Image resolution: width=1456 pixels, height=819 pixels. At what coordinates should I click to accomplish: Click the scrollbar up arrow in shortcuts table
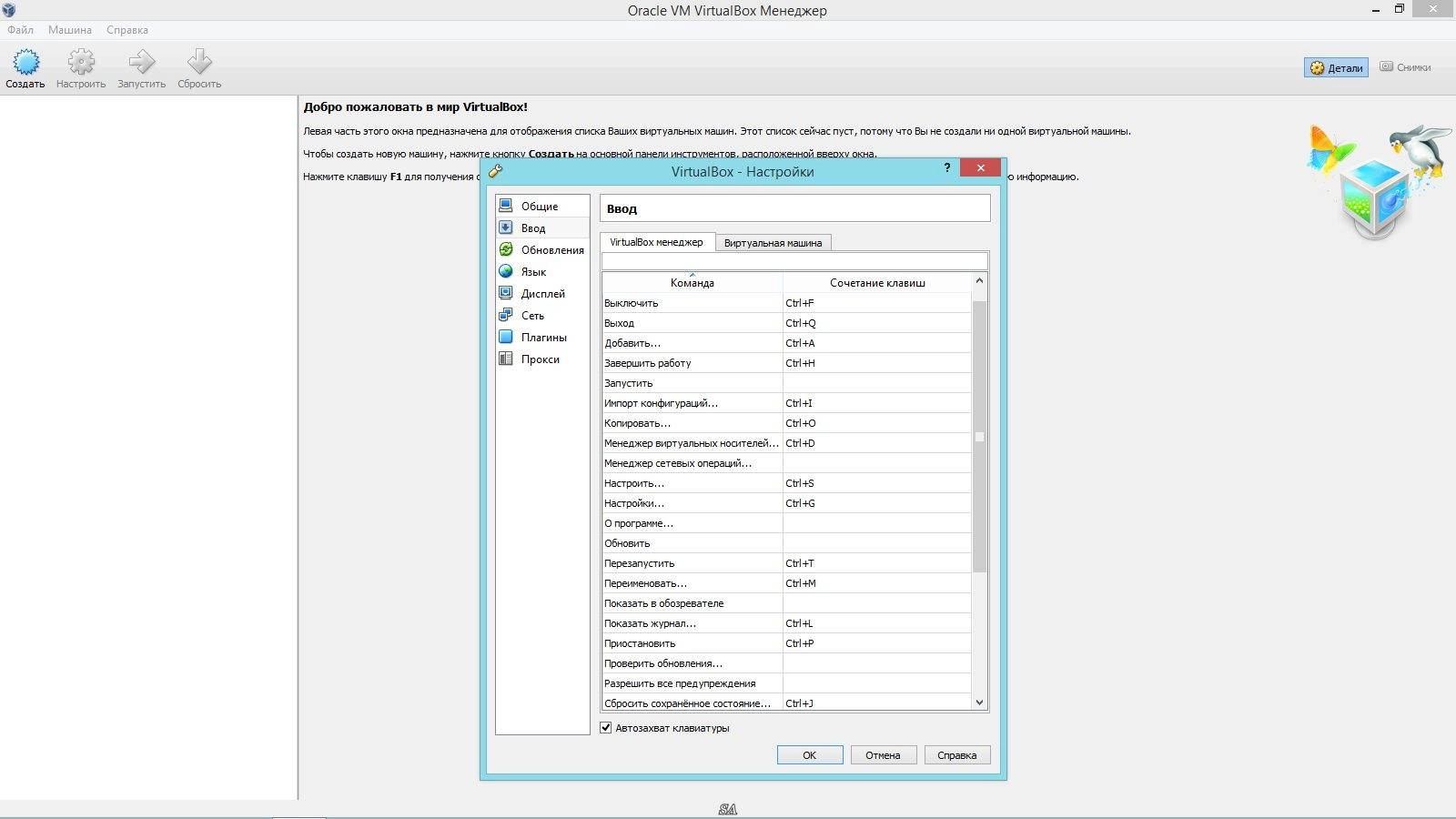coord(979,280)
